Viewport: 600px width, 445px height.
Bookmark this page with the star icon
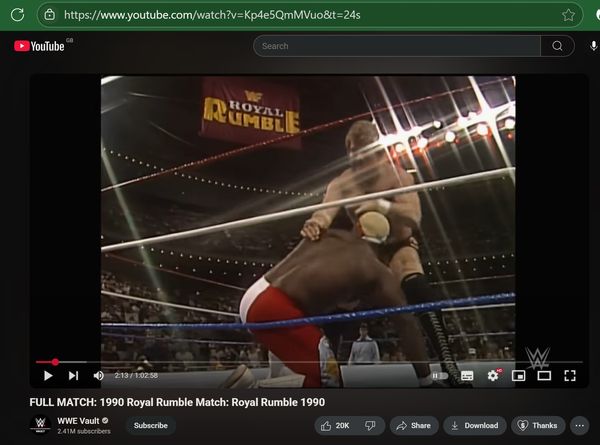568,15
